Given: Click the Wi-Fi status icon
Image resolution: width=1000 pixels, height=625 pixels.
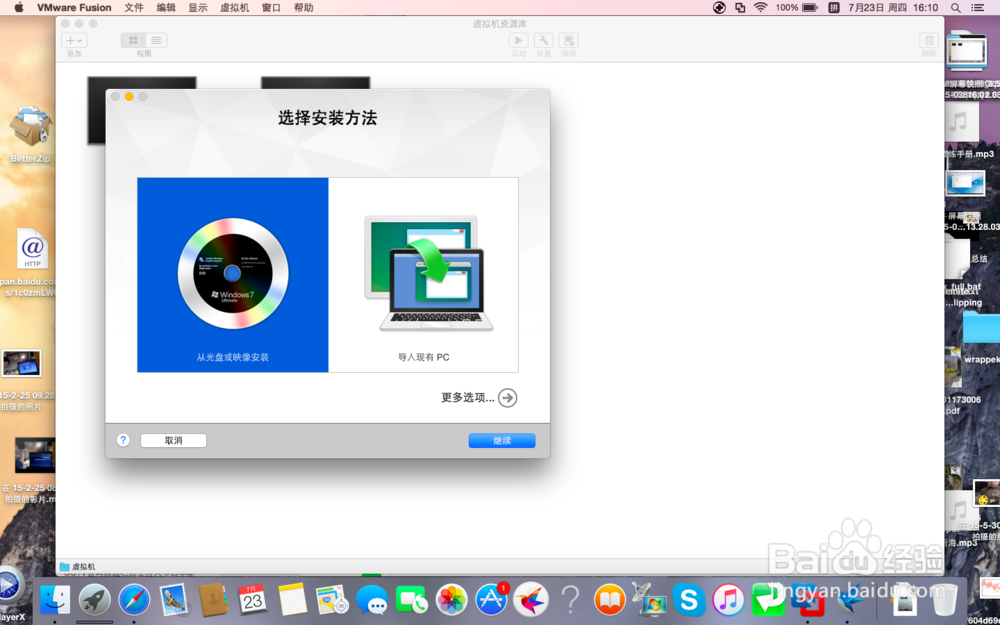Looking at the screenshot, I should pyautogui.click(x=760, y=8).
